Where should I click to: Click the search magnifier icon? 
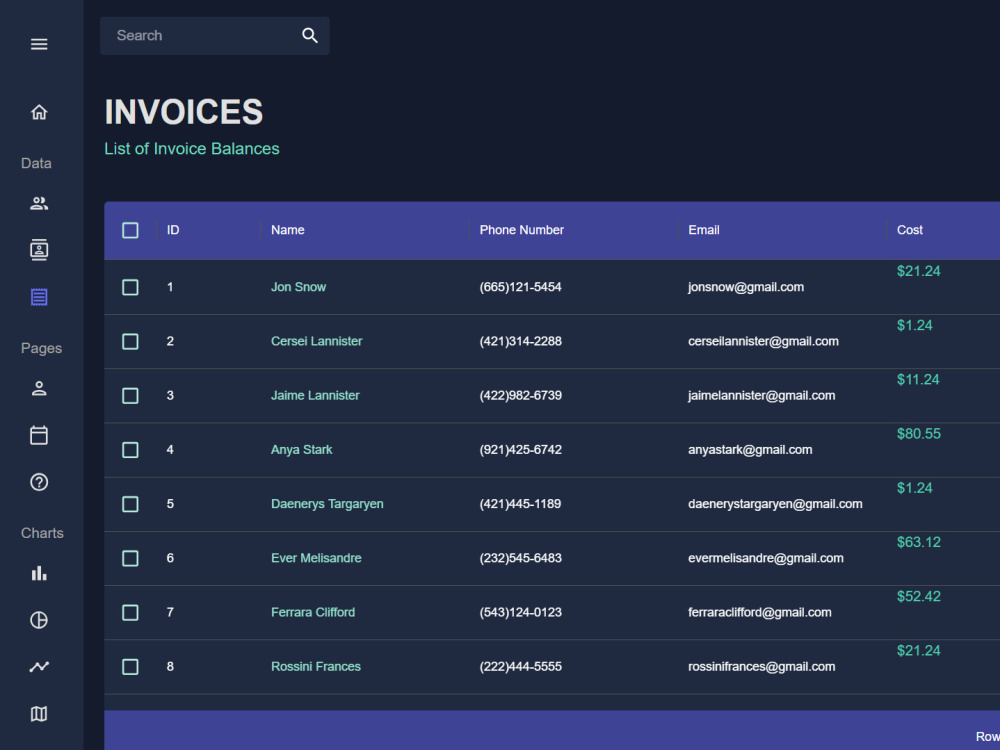pos(310,36)
